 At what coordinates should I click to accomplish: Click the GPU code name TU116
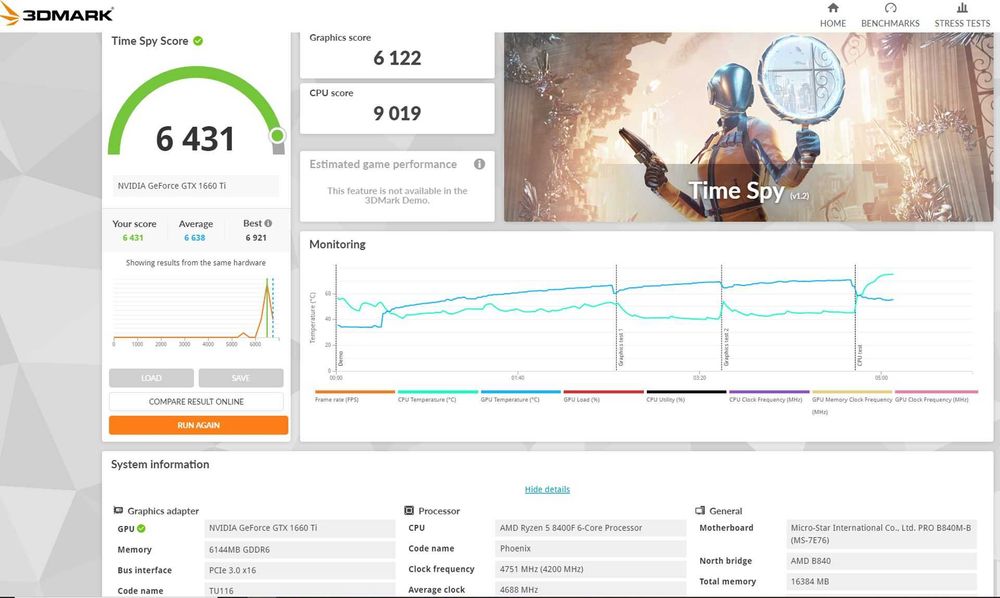(300, 590)
